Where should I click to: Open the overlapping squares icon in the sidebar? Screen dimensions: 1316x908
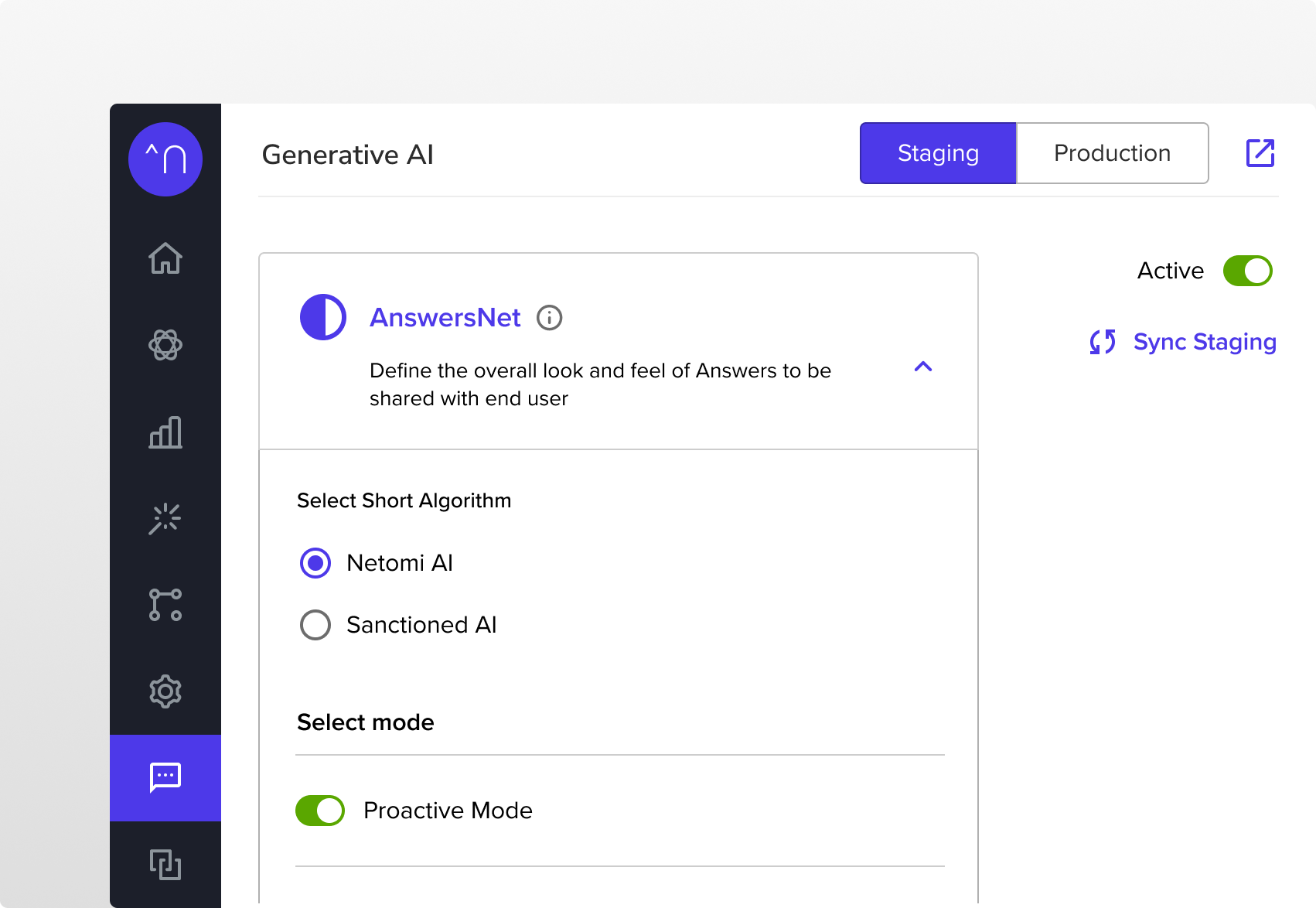[x=165, y=864]
